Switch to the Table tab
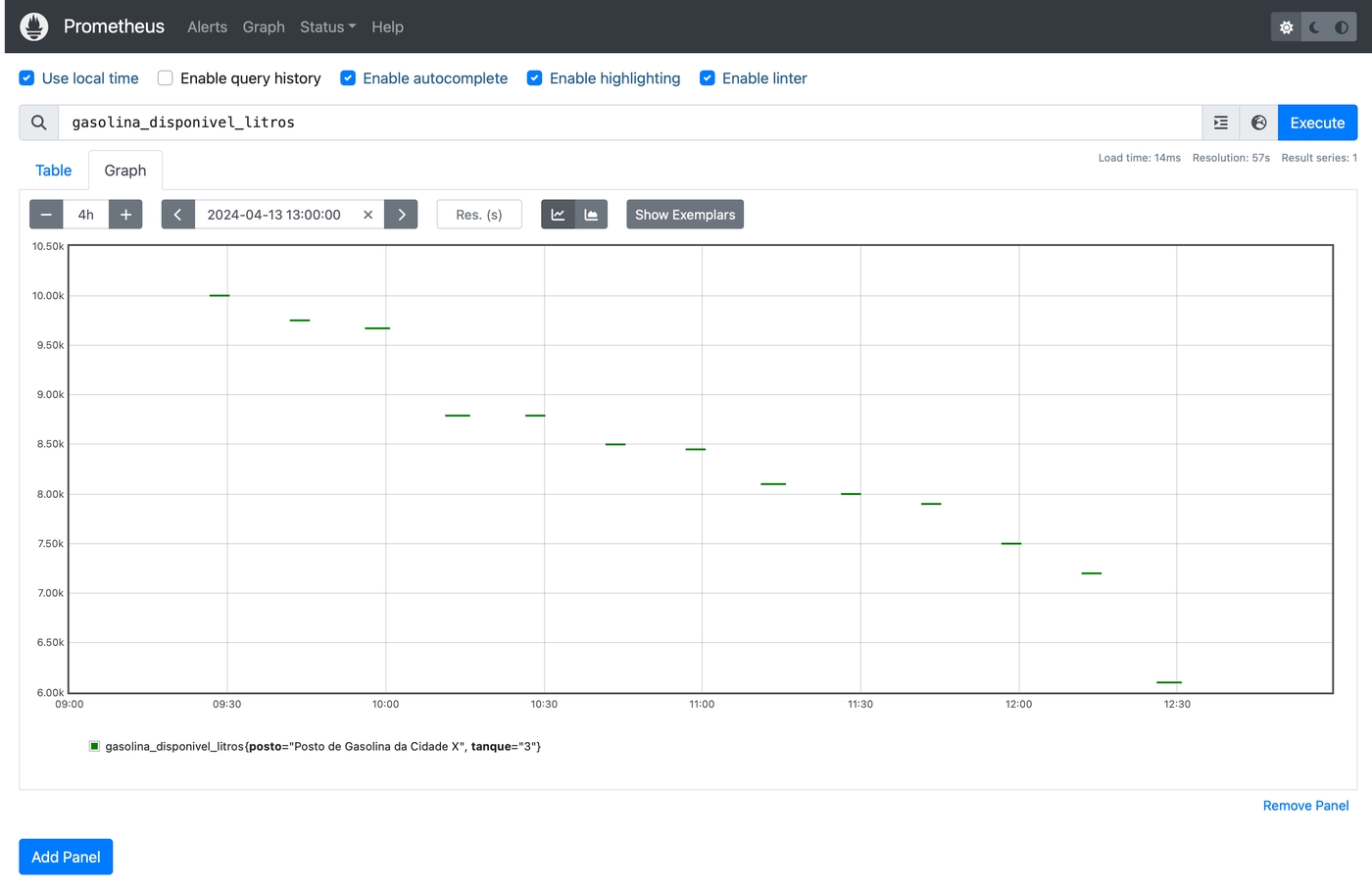This screenshot has width=1372, height=890. (x=54, y=171)
